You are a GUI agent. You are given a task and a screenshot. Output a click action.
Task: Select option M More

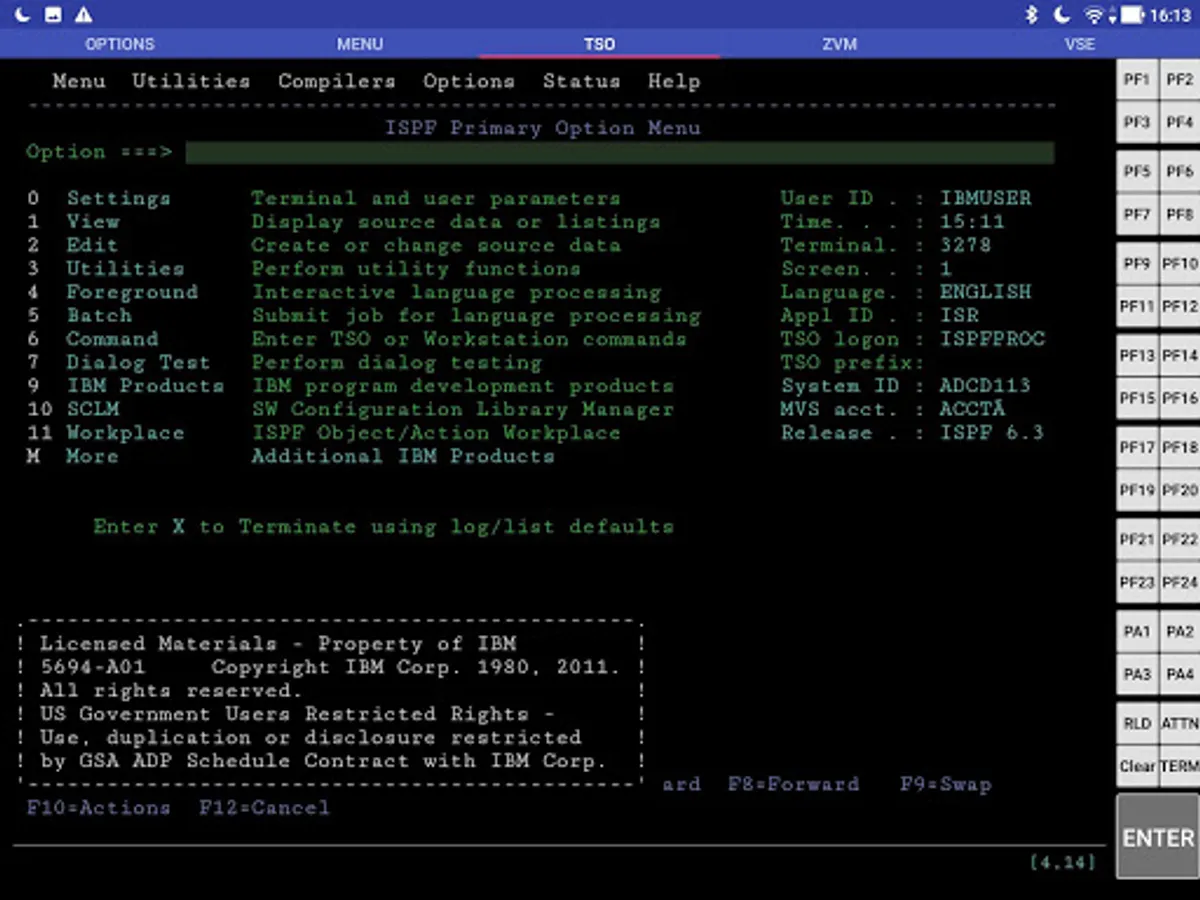92,456
